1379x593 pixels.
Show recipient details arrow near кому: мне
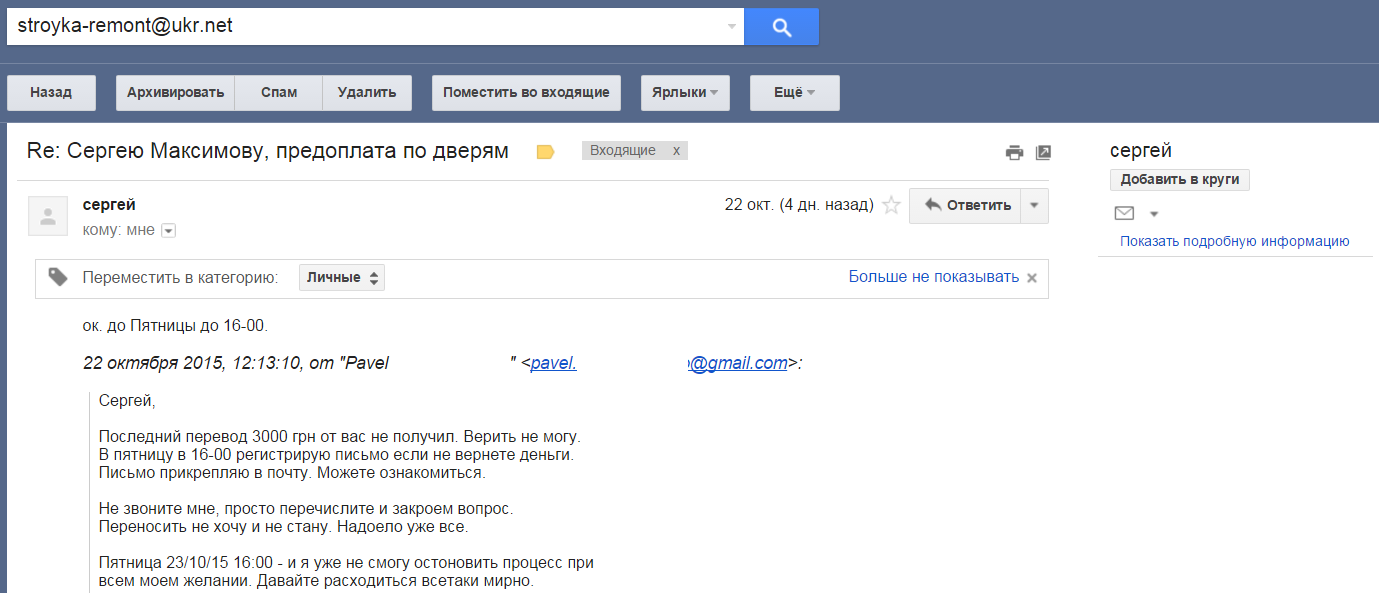[168, 231]
